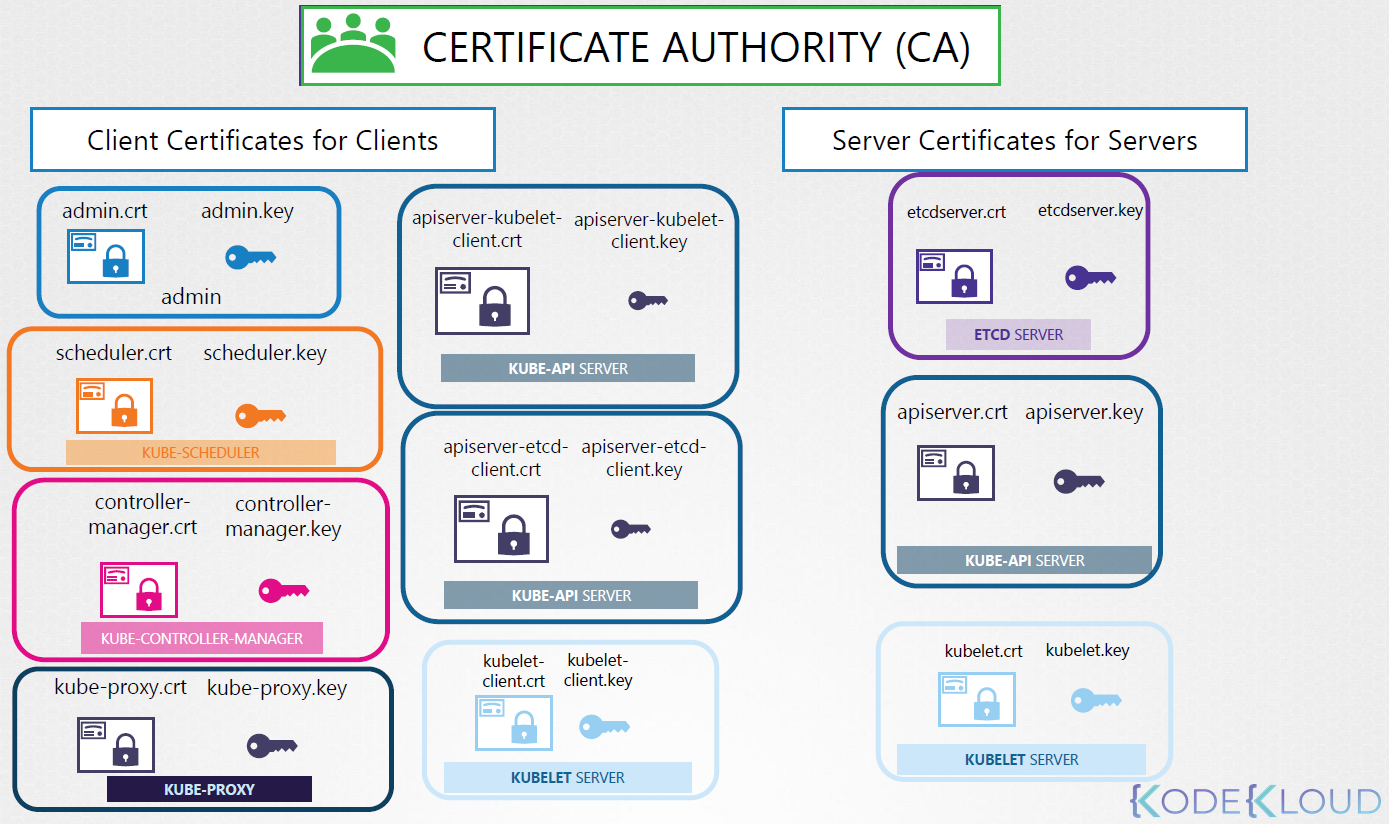Image resolution: width=1389 pixels, height=824 pixels.
Task: Click the blue admin.key key icon
Action: click(x=250, y=257)
